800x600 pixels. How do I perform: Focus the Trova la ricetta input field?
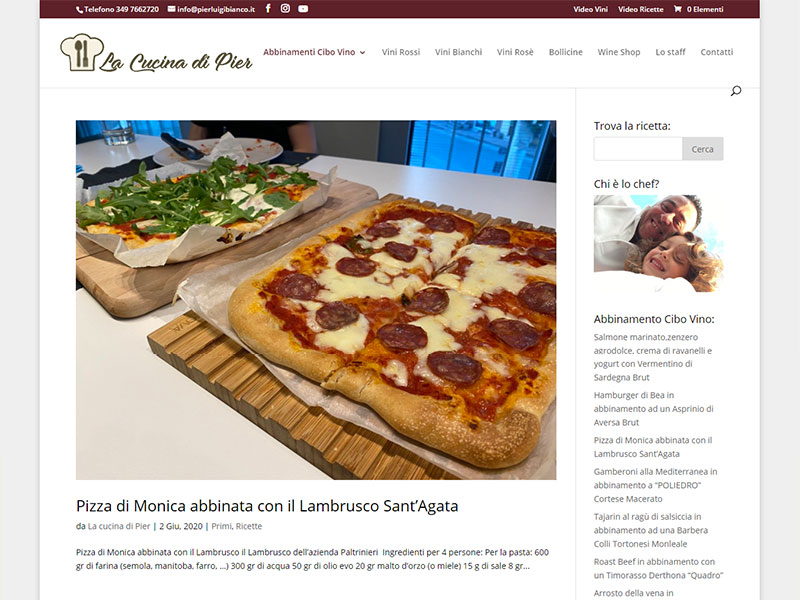click(x=638, y=149)
